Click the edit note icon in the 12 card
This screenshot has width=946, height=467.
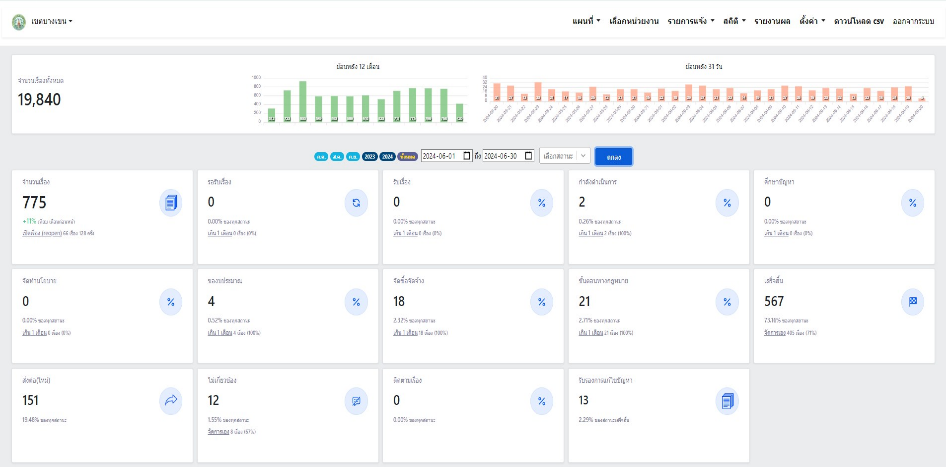click(x=356, y=401)
